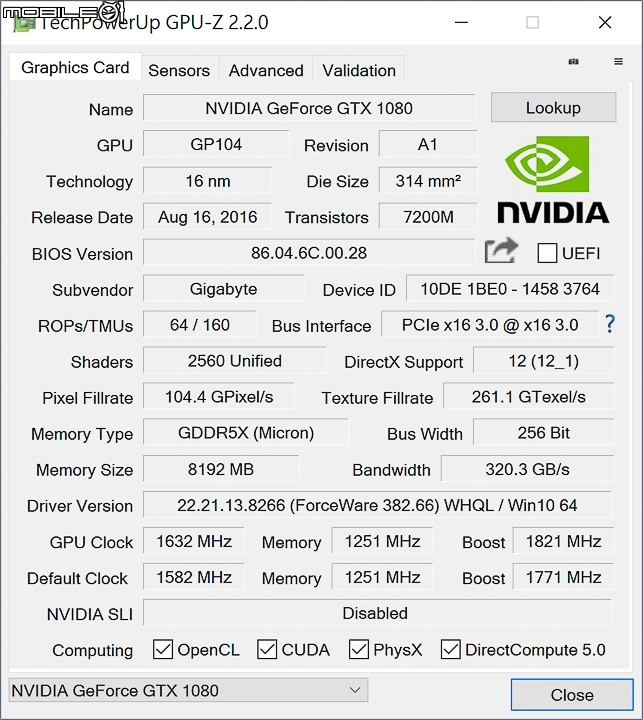
Task: Click the Shaders field 2560 Unified
Action: click(x=235, y=360)
